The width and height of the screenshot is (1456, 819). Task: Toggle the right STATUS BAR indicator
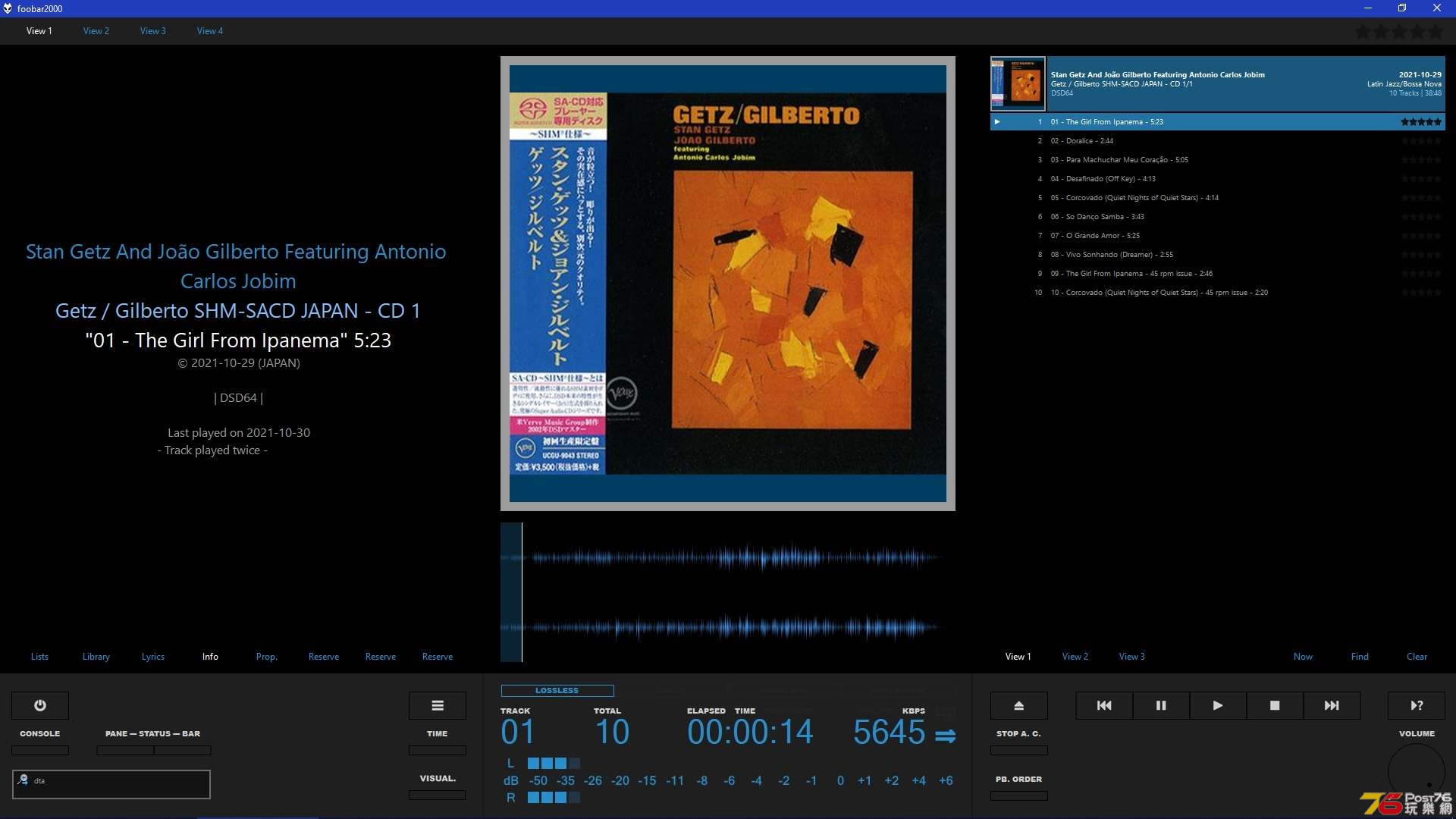click(183, 750)
